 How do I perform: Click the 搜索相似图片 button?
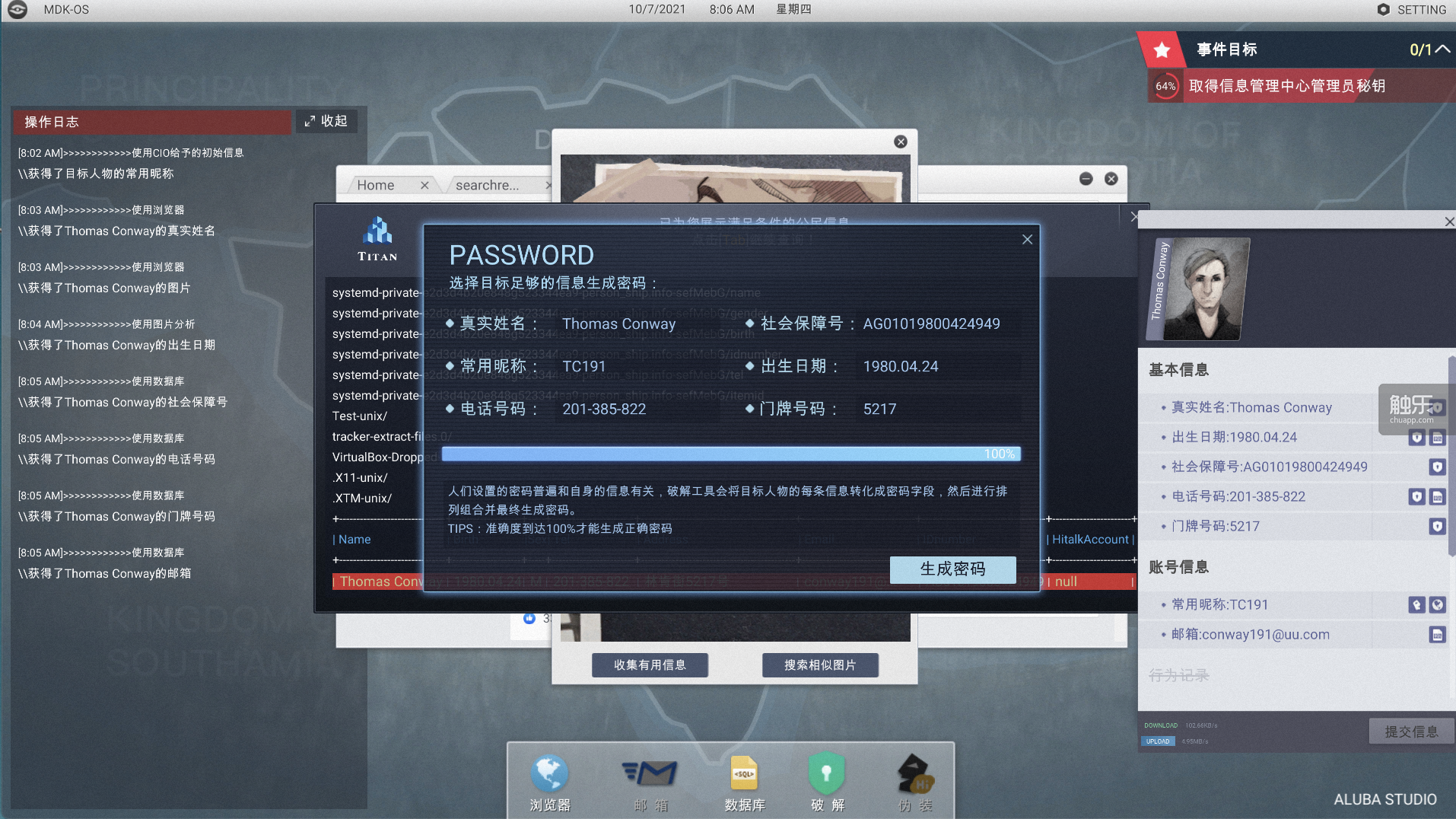click(820, 665)
